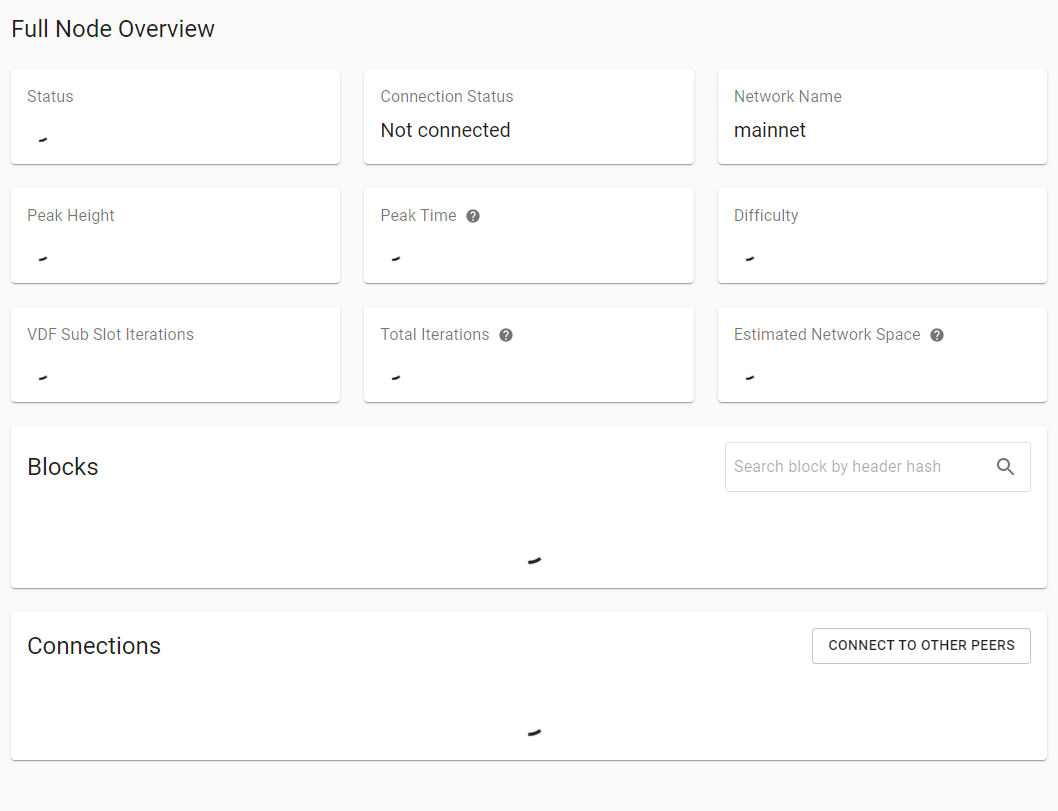Image resolution: width=1058 pixels, height=811 pixels.
Task: Click the VDF Sub Slot Iterations label
Action: tap(110, 334)
